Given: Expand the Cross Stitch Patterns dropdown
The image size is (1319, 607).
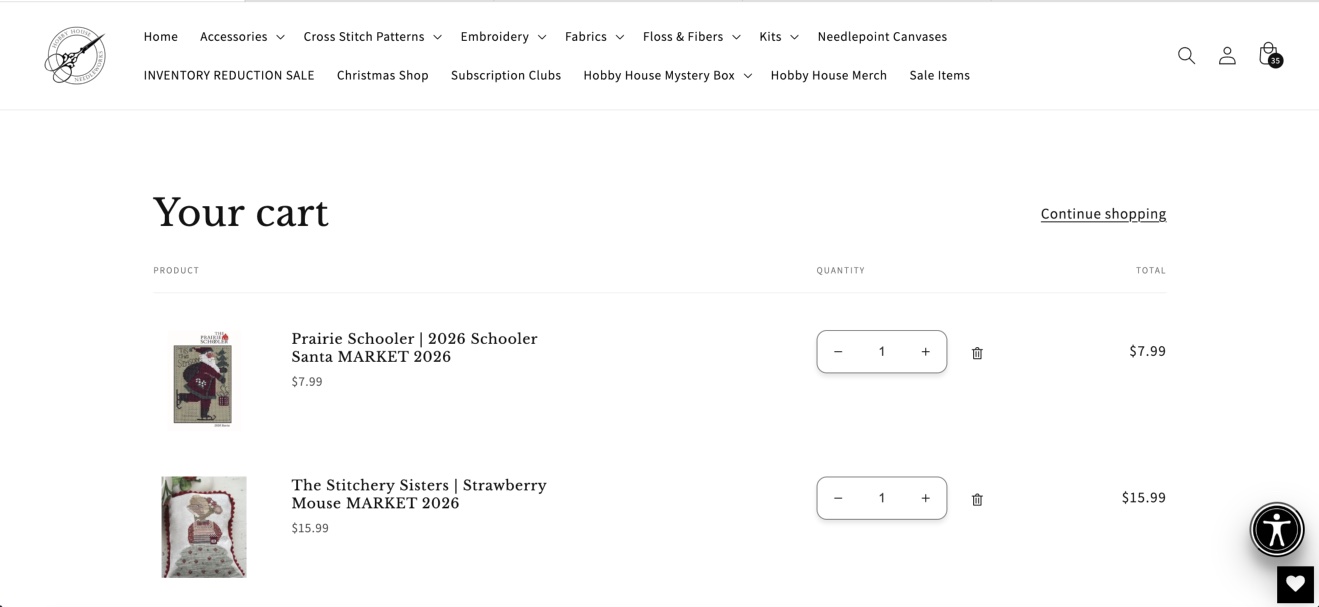Looking at the screenshot, I should [372, 37].
